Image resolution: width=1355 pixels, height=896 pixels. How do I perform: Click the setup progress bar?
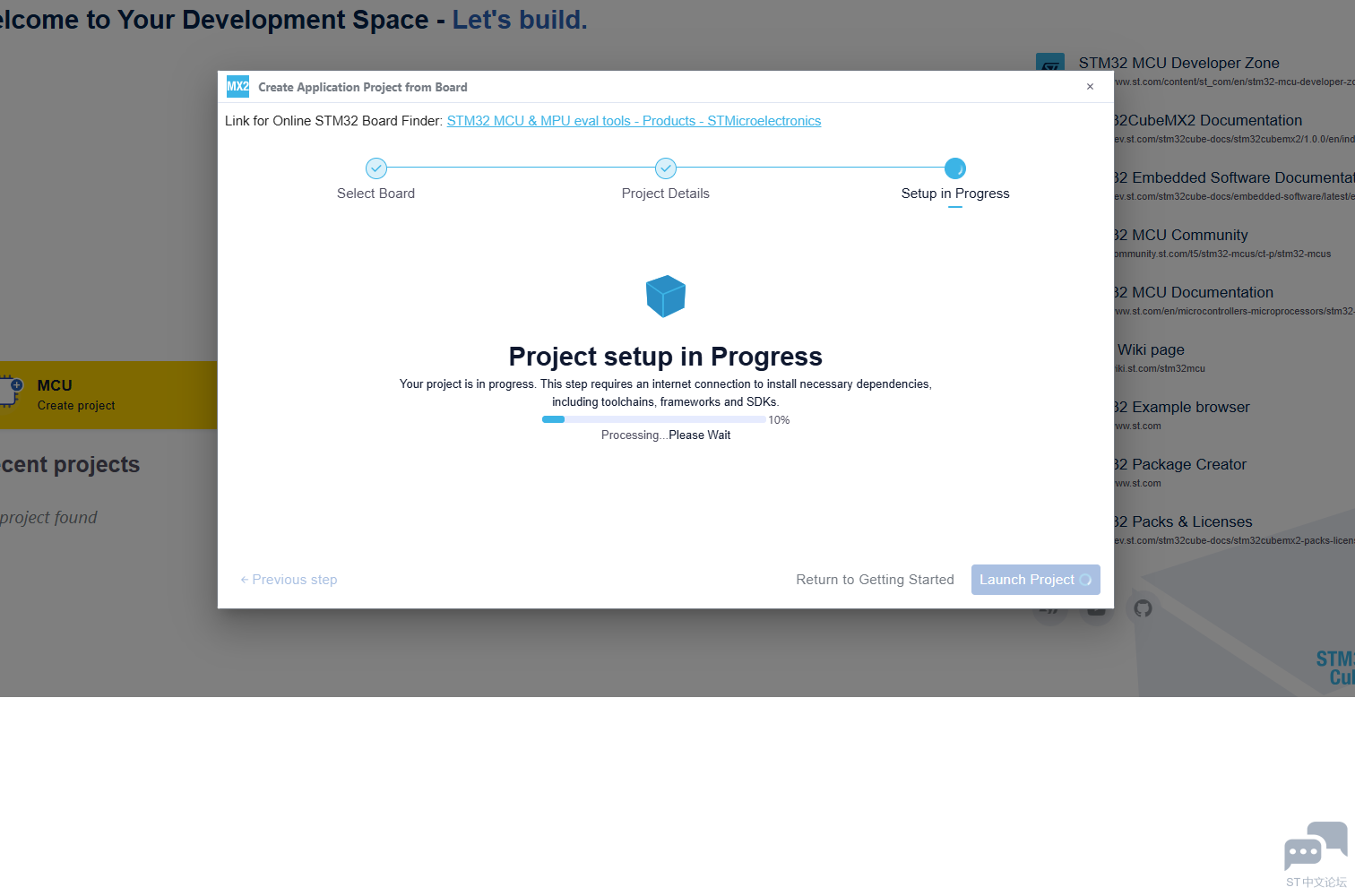point(654,419)
